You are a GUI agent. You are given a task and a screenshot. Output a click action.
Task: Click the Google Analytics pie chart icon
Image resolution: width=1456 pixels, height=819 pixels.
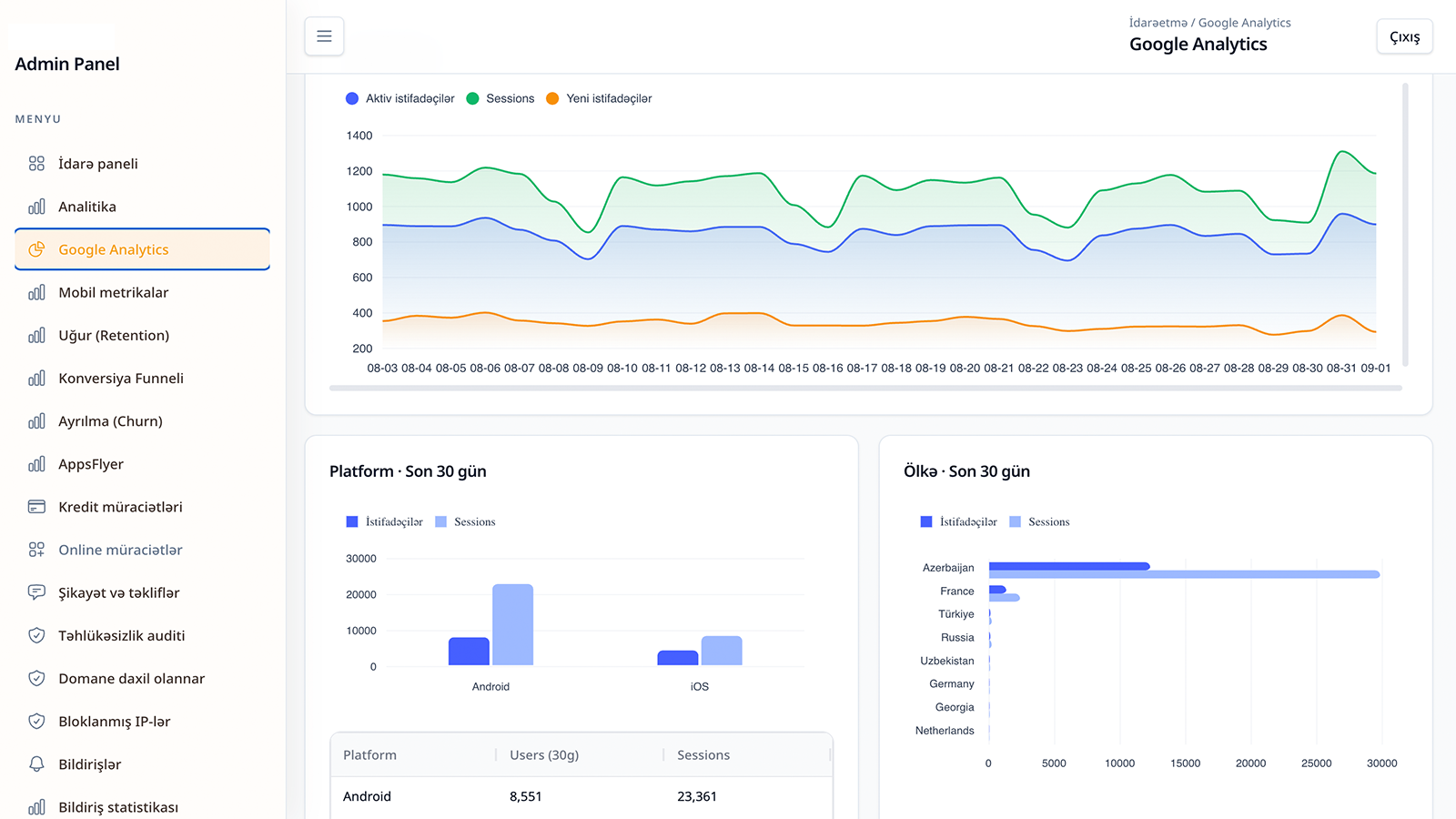(36, 249)
